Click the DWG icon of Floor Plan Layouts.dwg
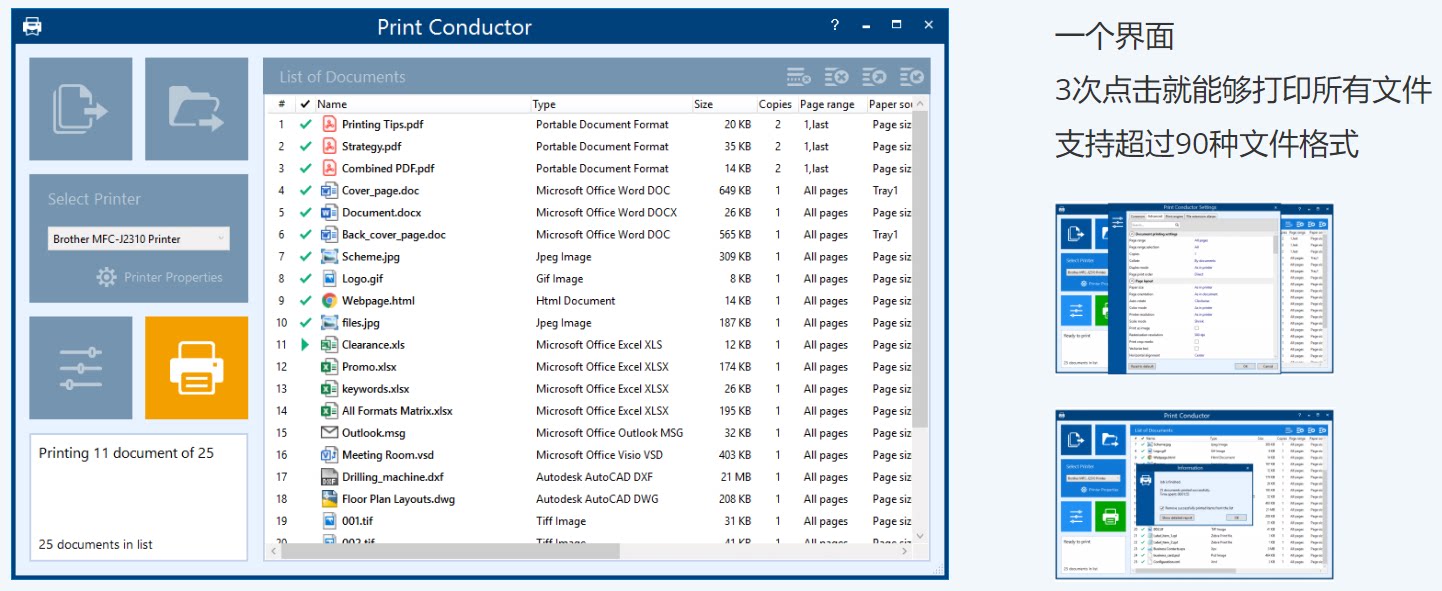 click(329, 499)
